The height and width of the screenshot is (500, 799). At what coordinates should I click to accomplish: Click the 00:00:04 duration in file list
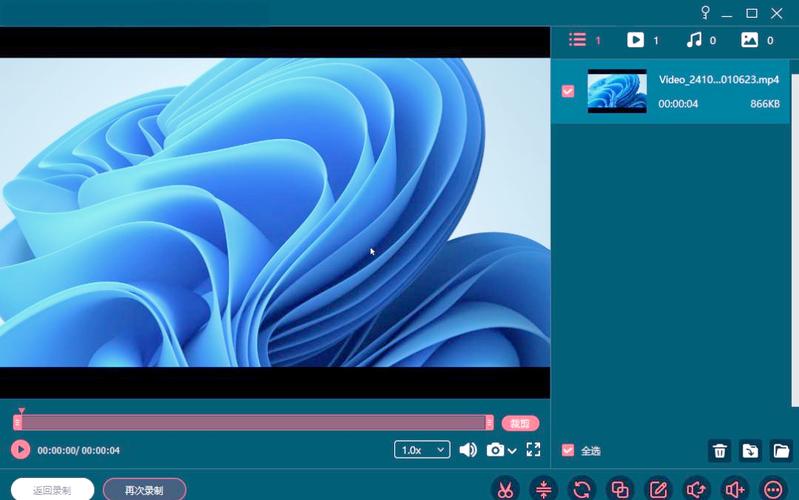click(678, 104)
